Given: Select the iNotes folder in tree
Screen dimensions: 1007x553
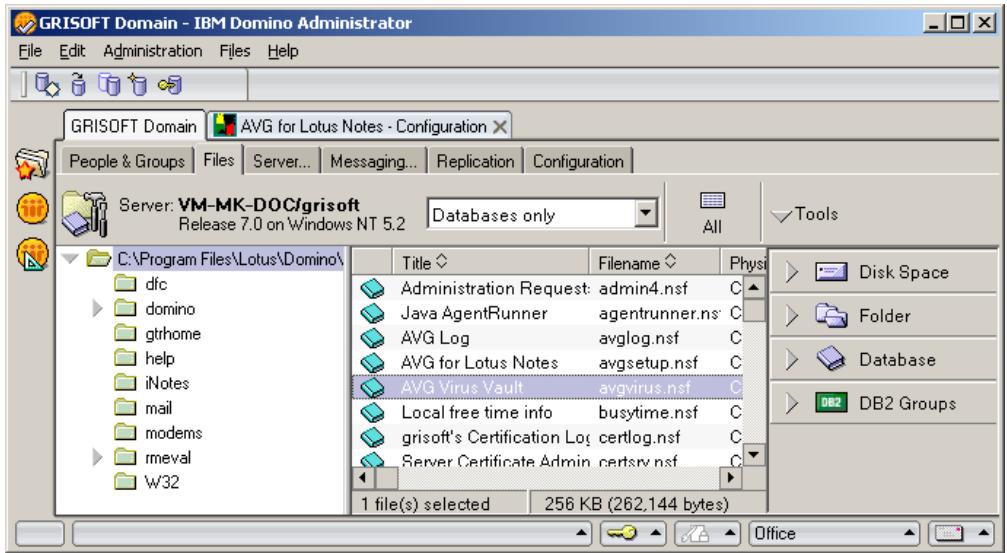Looking at the screenshot, I should (x=167, y=383).
